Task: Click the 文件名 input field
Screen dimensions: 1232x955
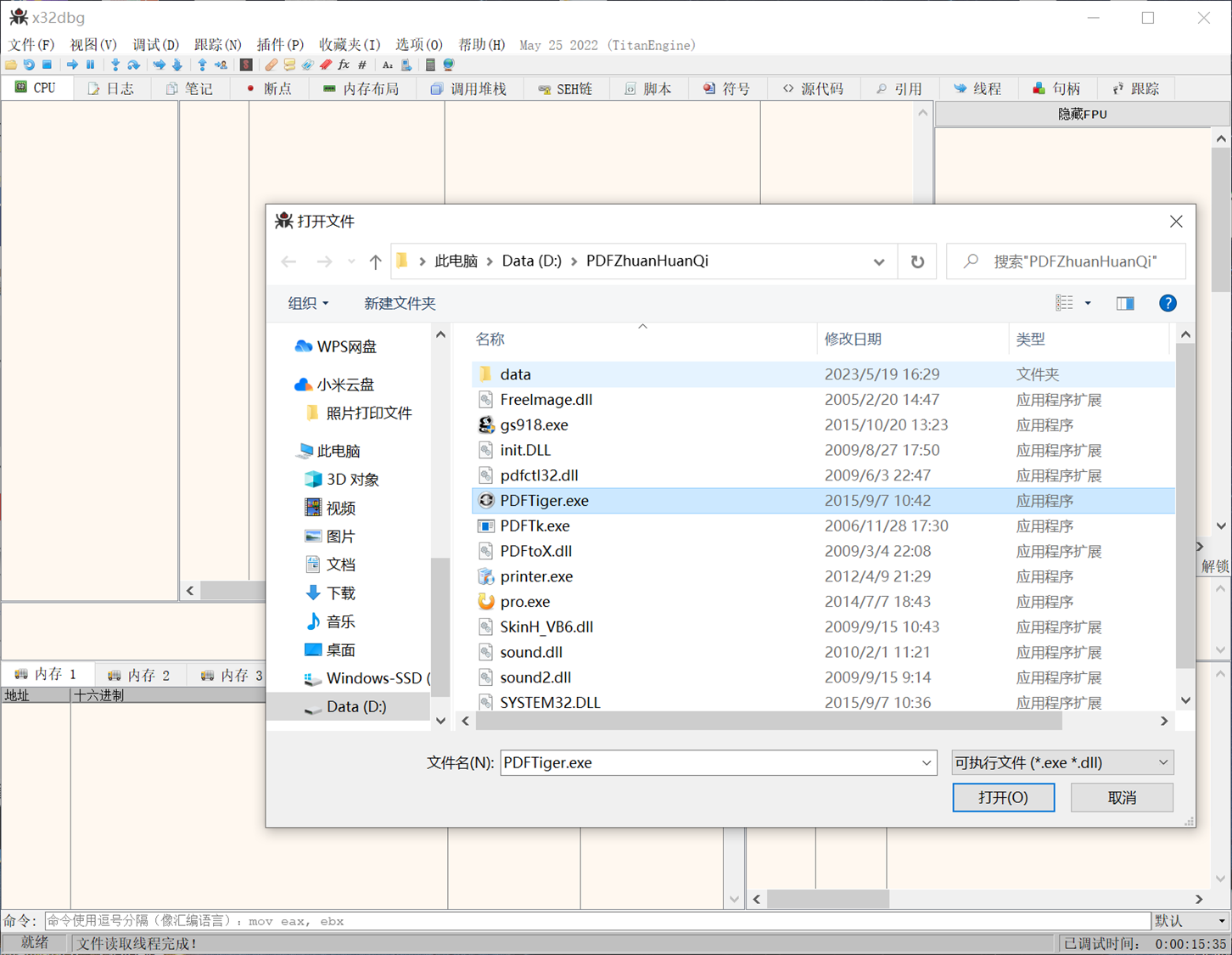Action: [x=709, y=762]
